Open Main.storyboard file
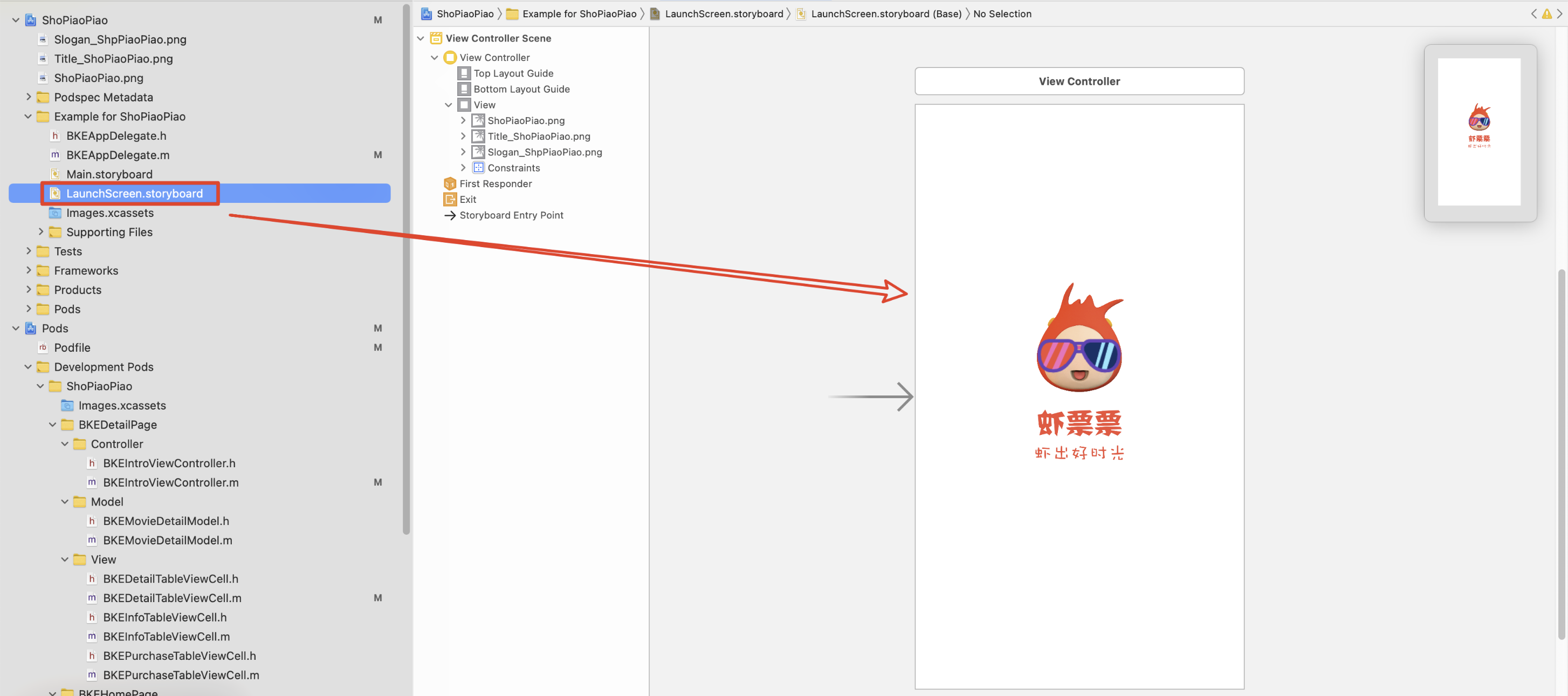Screen dimensions: 1568x696 pyautogui.click(x=109, y=174)
